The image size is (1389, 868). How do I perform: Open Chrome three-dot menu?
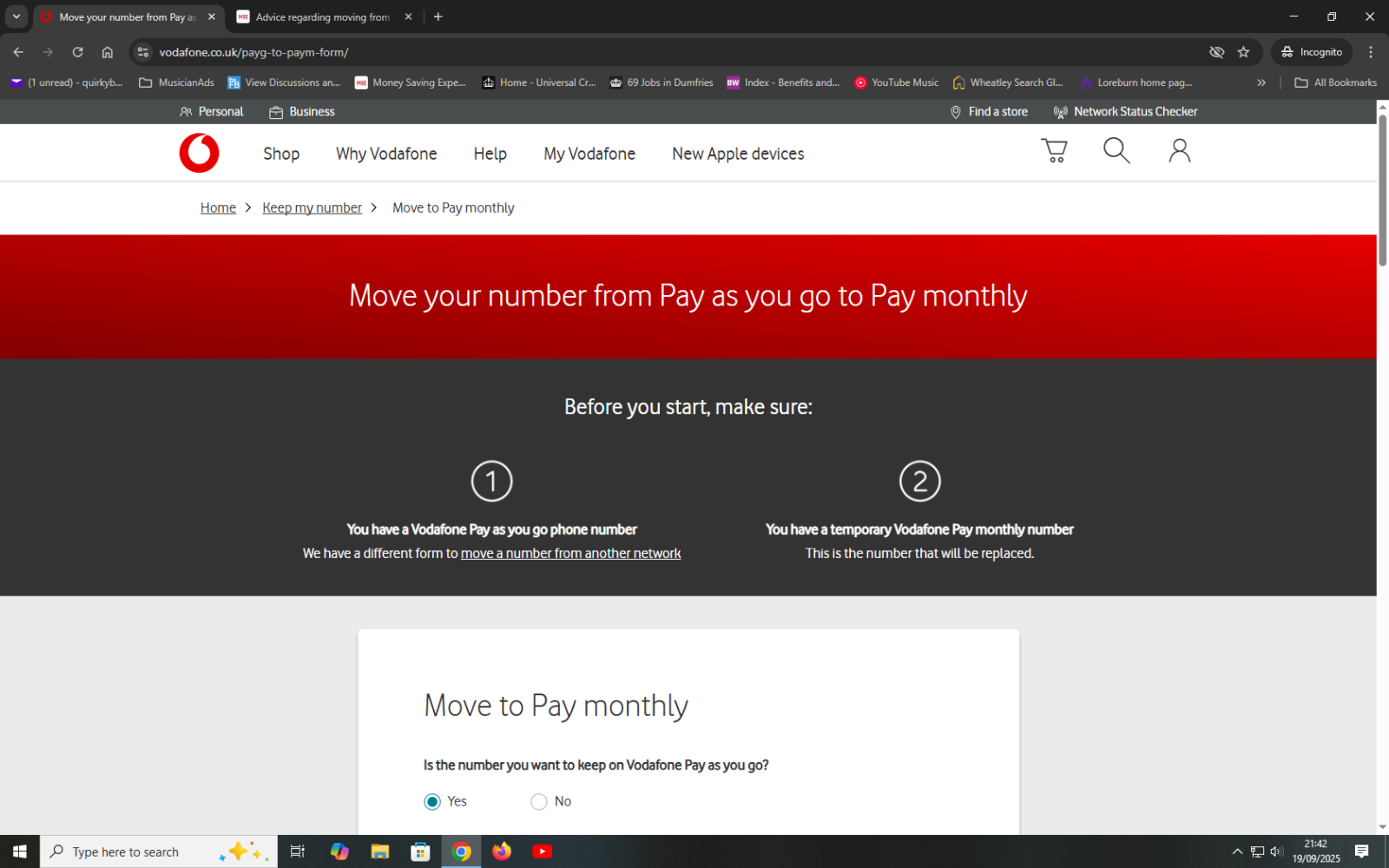[1371, 52]
